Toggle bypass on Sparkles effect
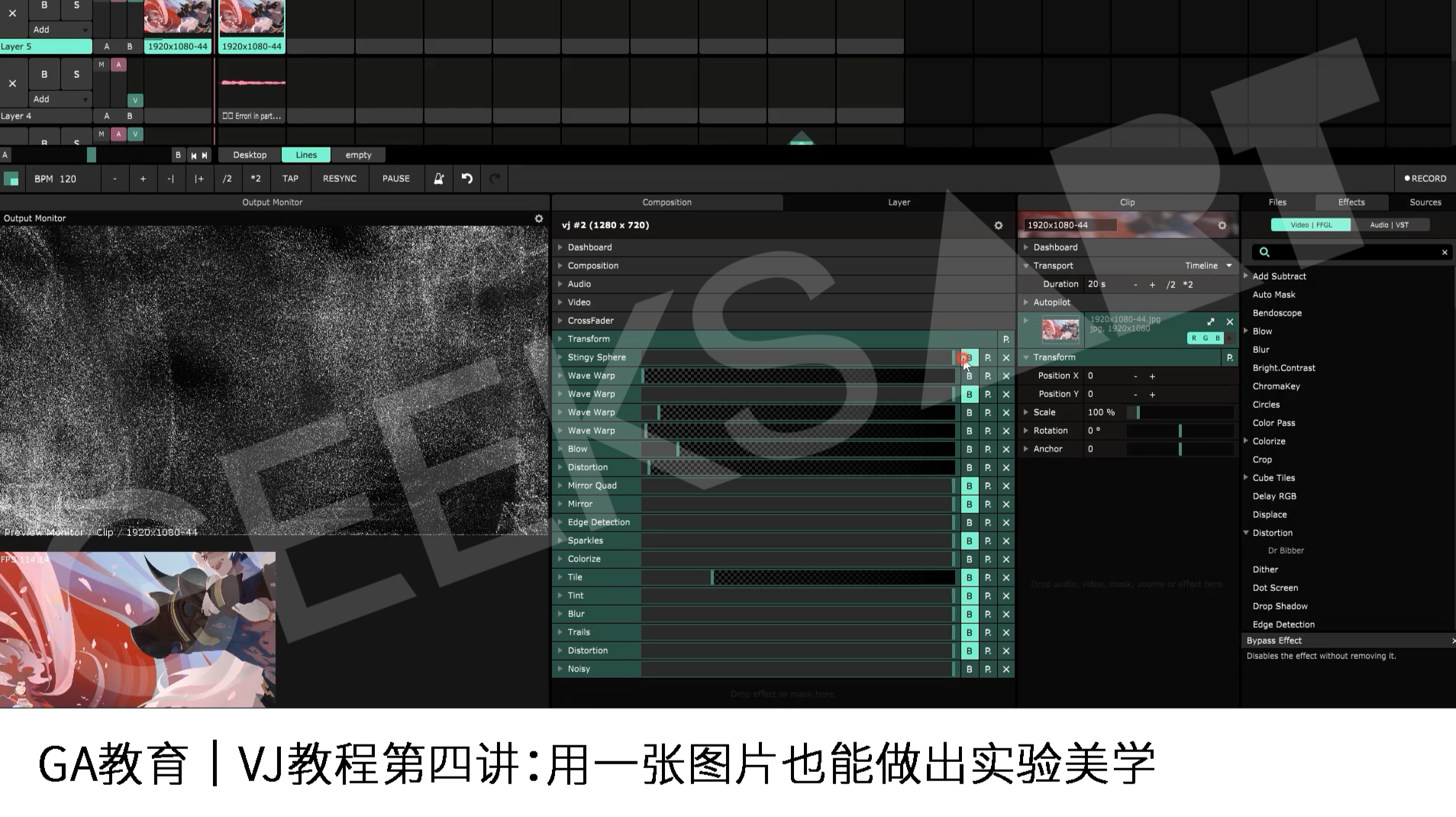The height and width of the screenshot is (817, 1456). (x=970, y=541)
